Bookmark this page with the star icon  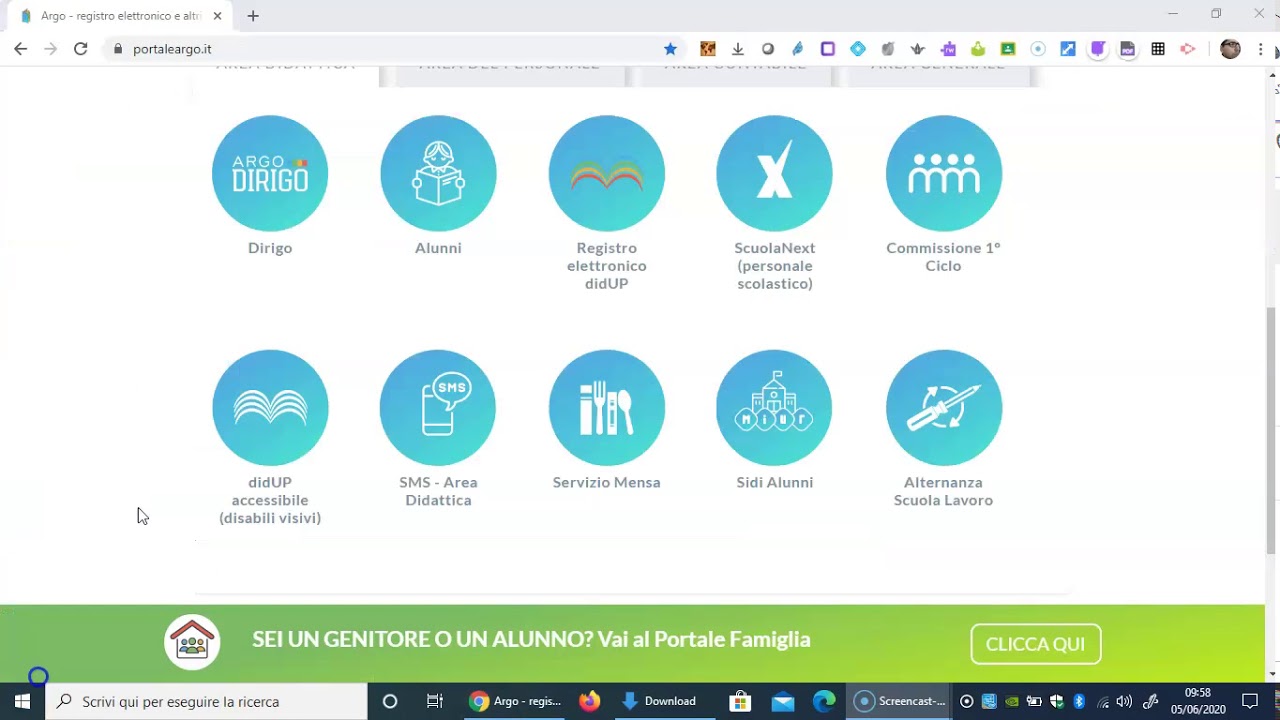tap(670, 49)
